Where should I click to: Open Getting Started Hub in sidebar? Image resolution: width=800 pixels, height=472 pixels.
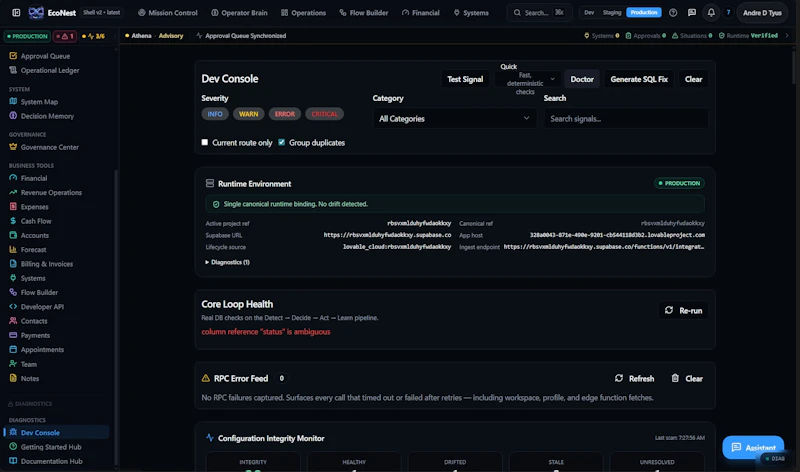tap(45, 447)
